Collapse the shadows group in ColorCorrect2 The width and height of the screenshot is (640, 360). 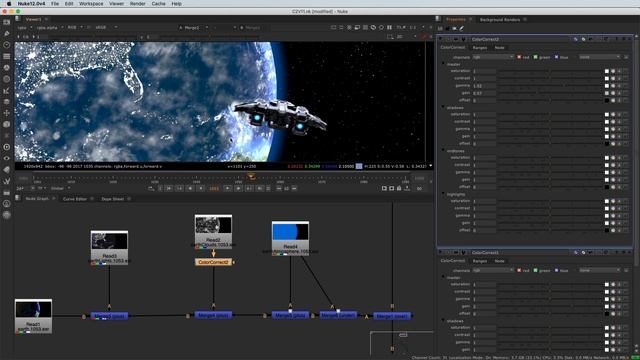(x=443, y=107)
